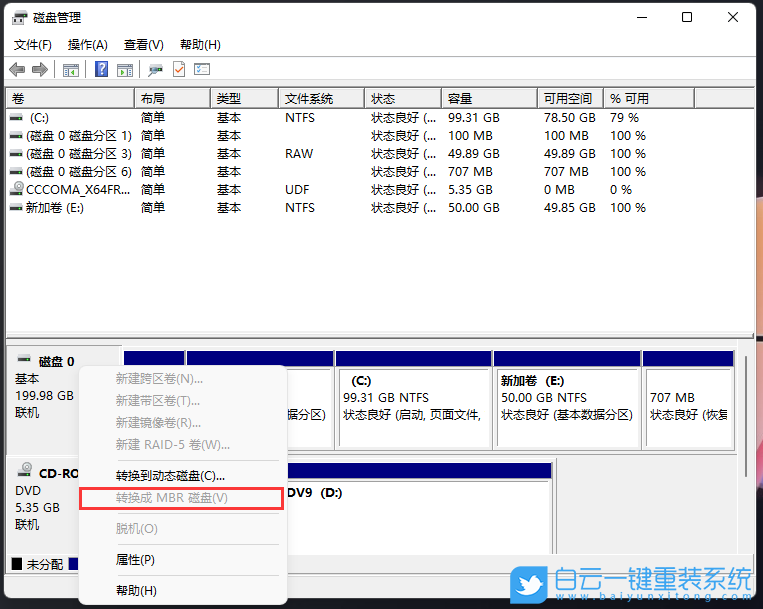Click the checkmark properties toolbar icon
763x609 pixels.
tap(179, 70)
